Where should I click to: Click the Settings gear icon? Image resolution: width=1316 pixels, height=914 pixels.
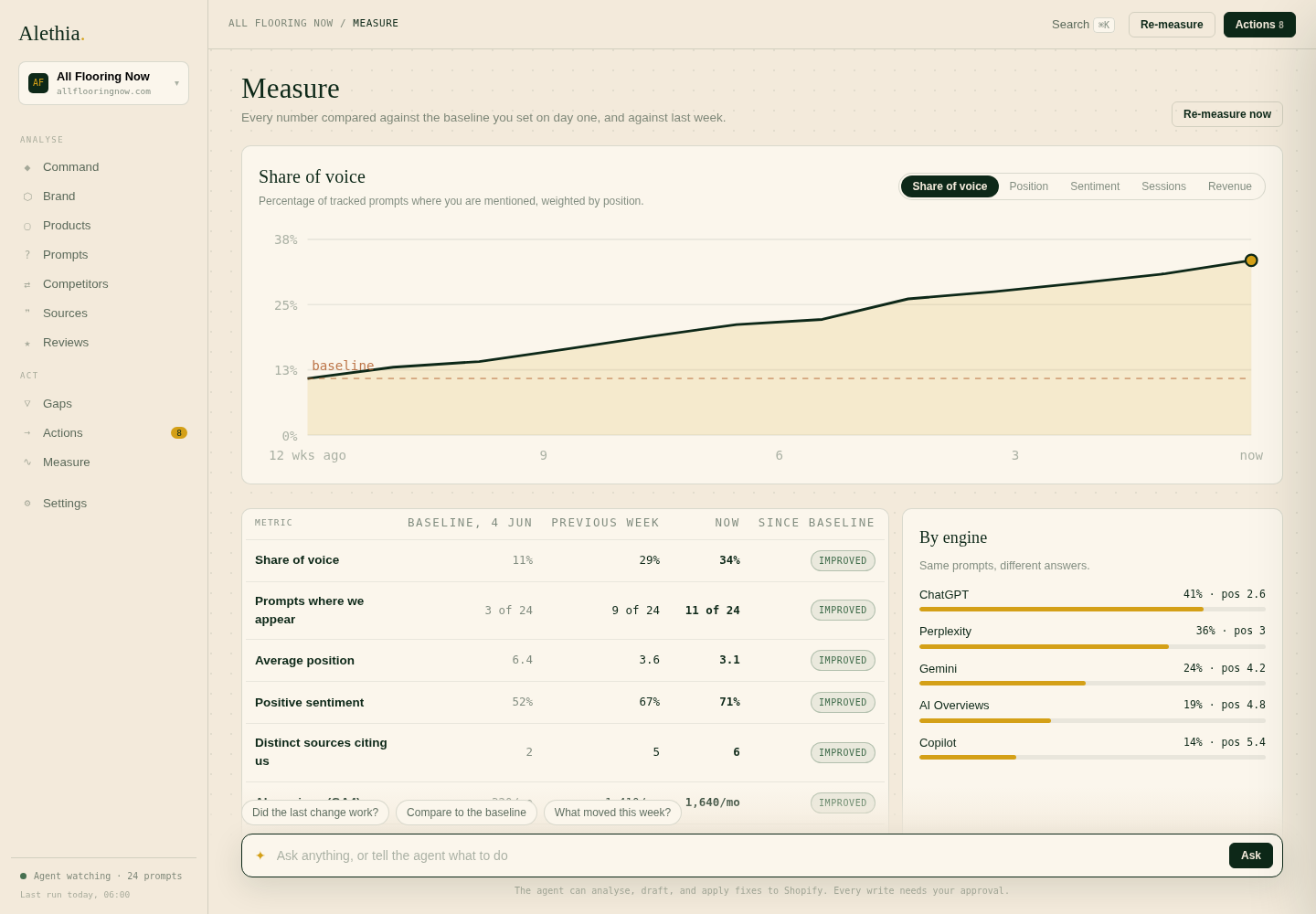tap(27, 504)
